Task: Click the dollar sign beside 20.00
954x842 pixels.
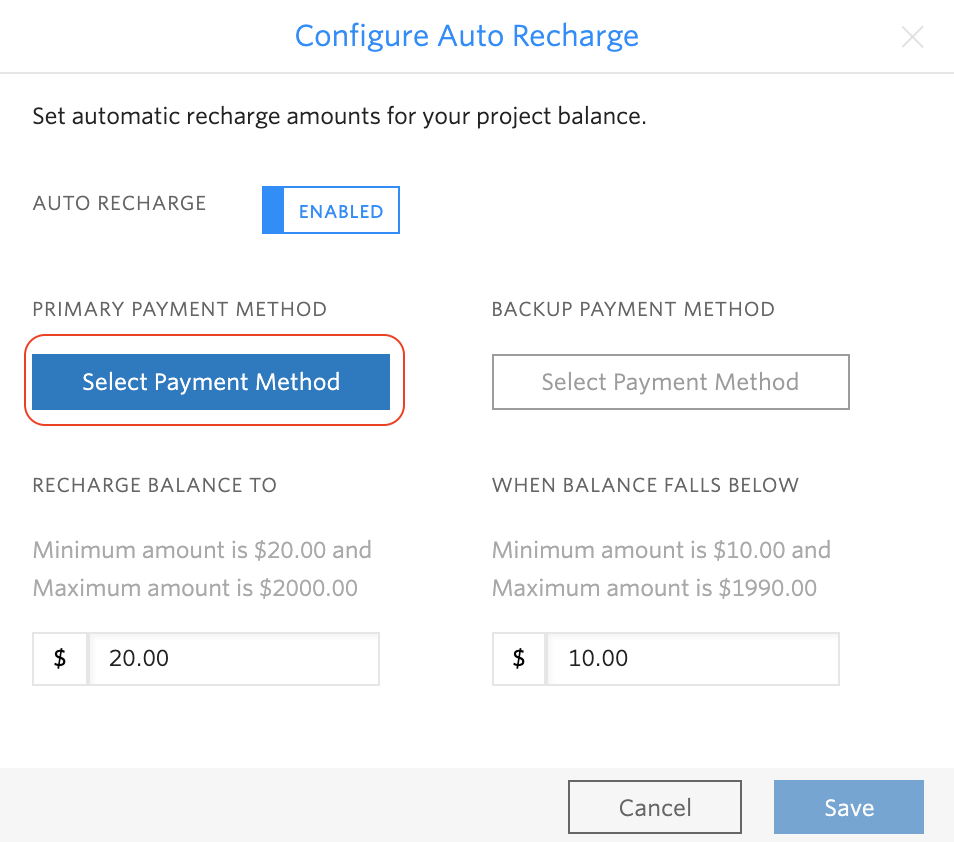Action: coord(60,658)
